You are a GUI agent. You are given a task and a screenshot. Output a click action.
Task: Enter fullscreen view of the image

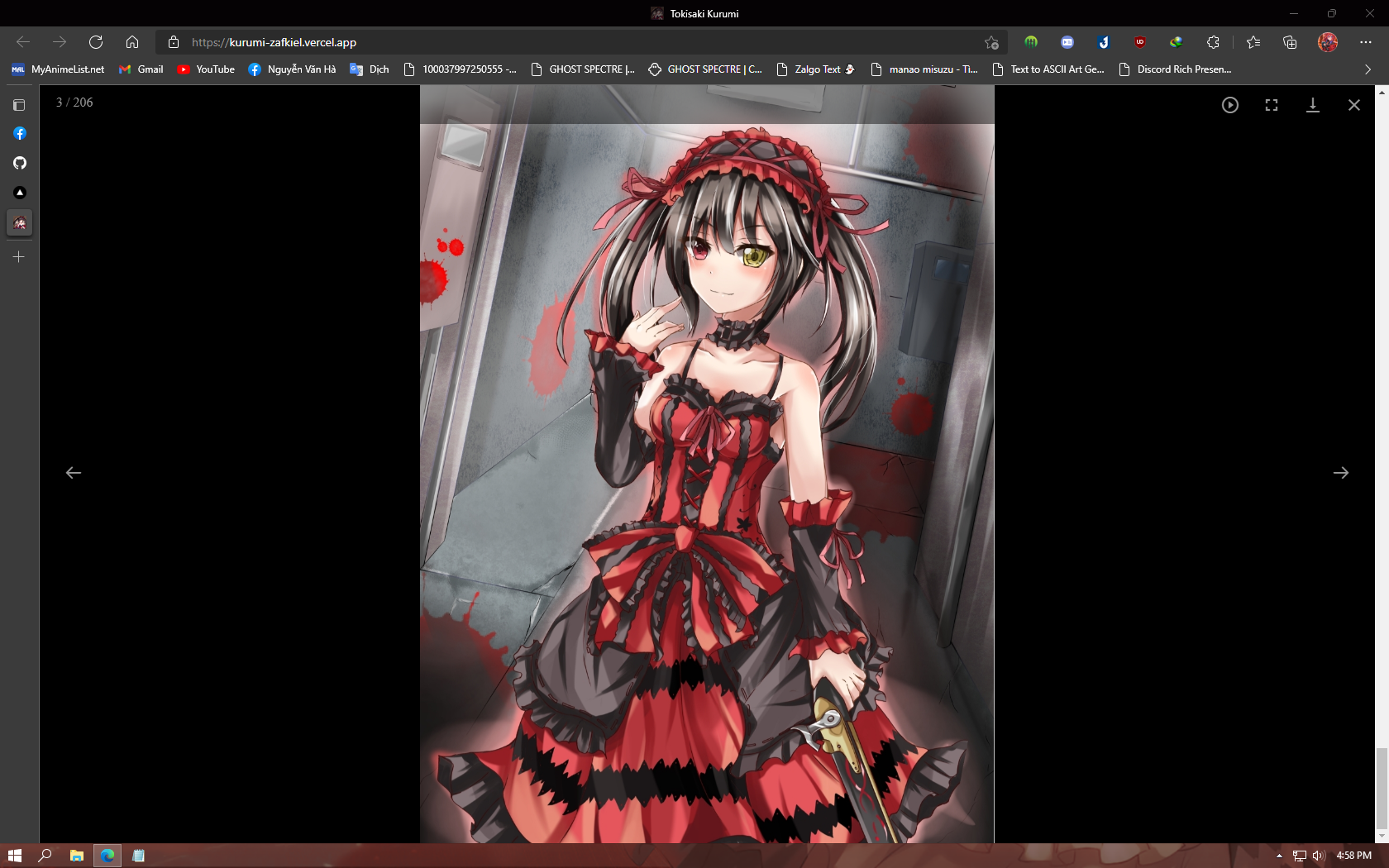[x=1271, y=104]
